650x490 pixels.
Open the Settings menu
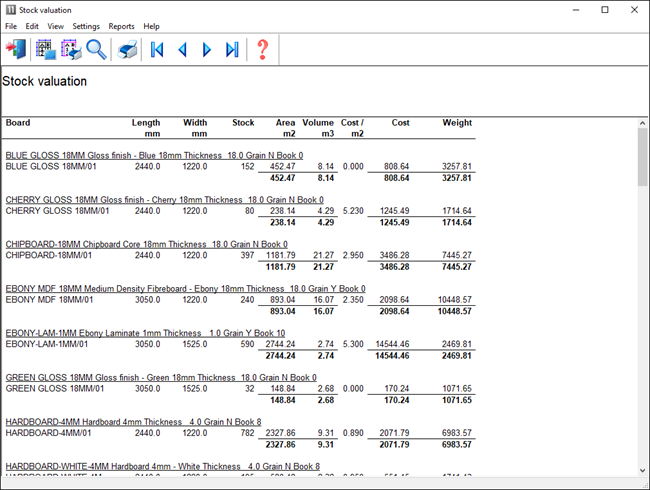tap(86, 26)
